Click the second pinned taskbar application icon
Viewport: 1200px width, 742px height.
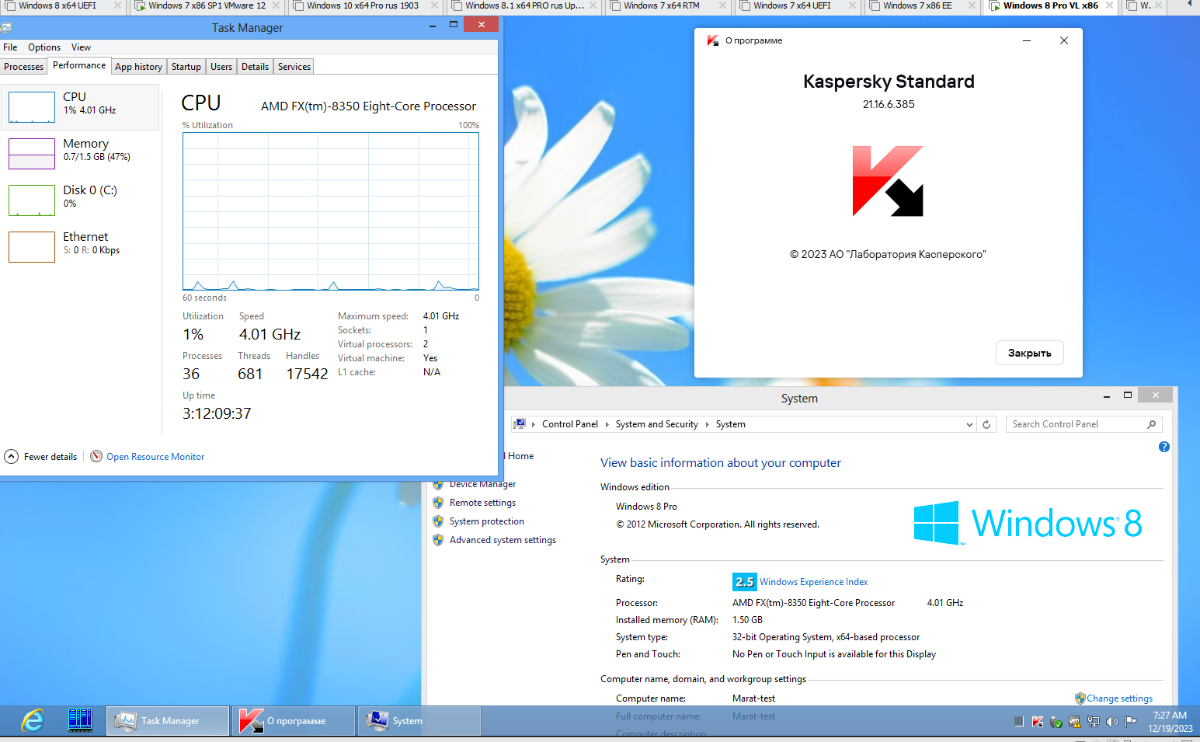tap(80, 720)
